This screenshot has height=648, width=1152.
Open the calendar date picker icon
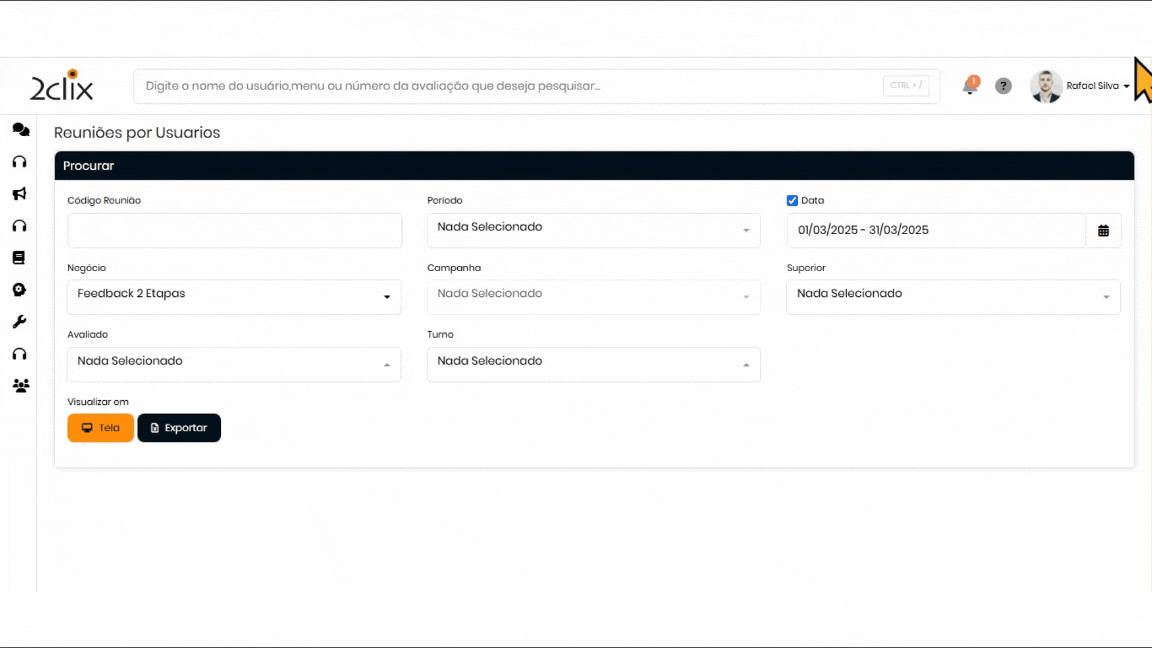coord(1103,230)
